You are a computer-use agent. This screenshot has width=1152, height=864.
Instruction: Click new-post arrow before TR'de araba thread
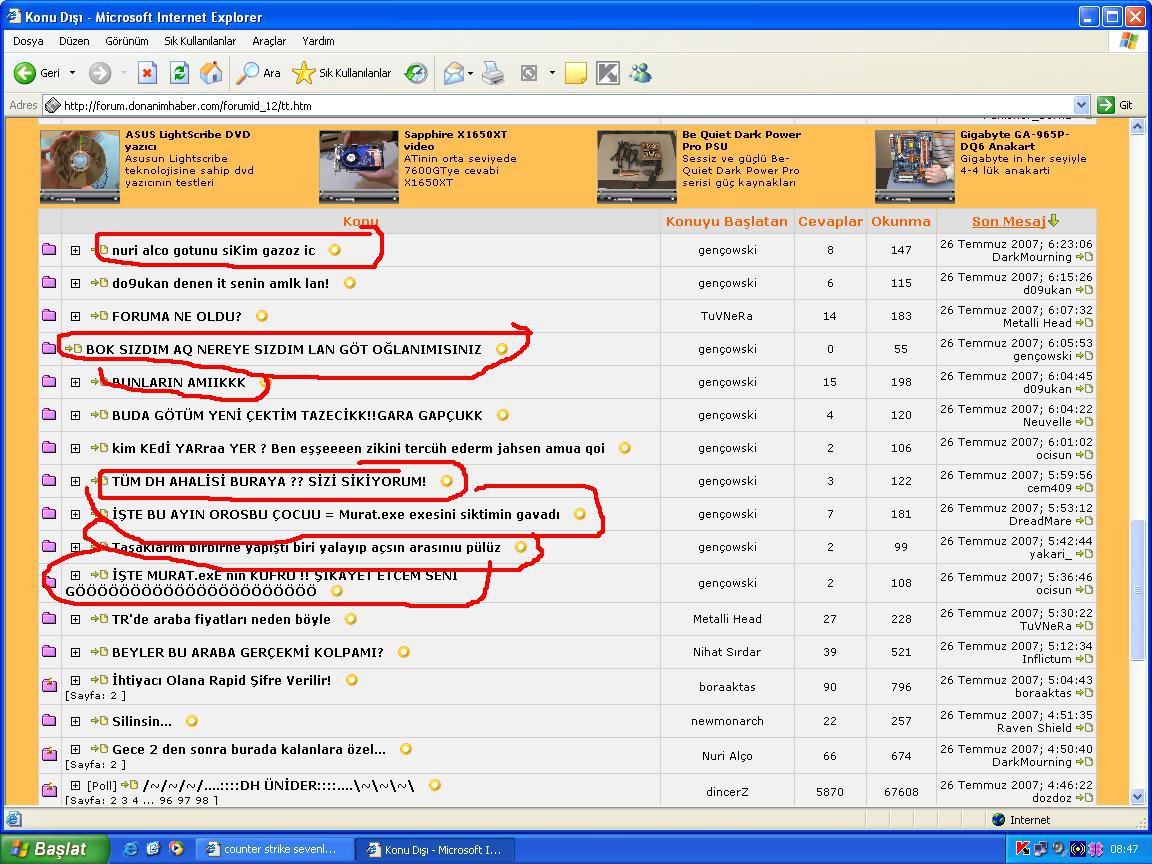coord(99,619)
